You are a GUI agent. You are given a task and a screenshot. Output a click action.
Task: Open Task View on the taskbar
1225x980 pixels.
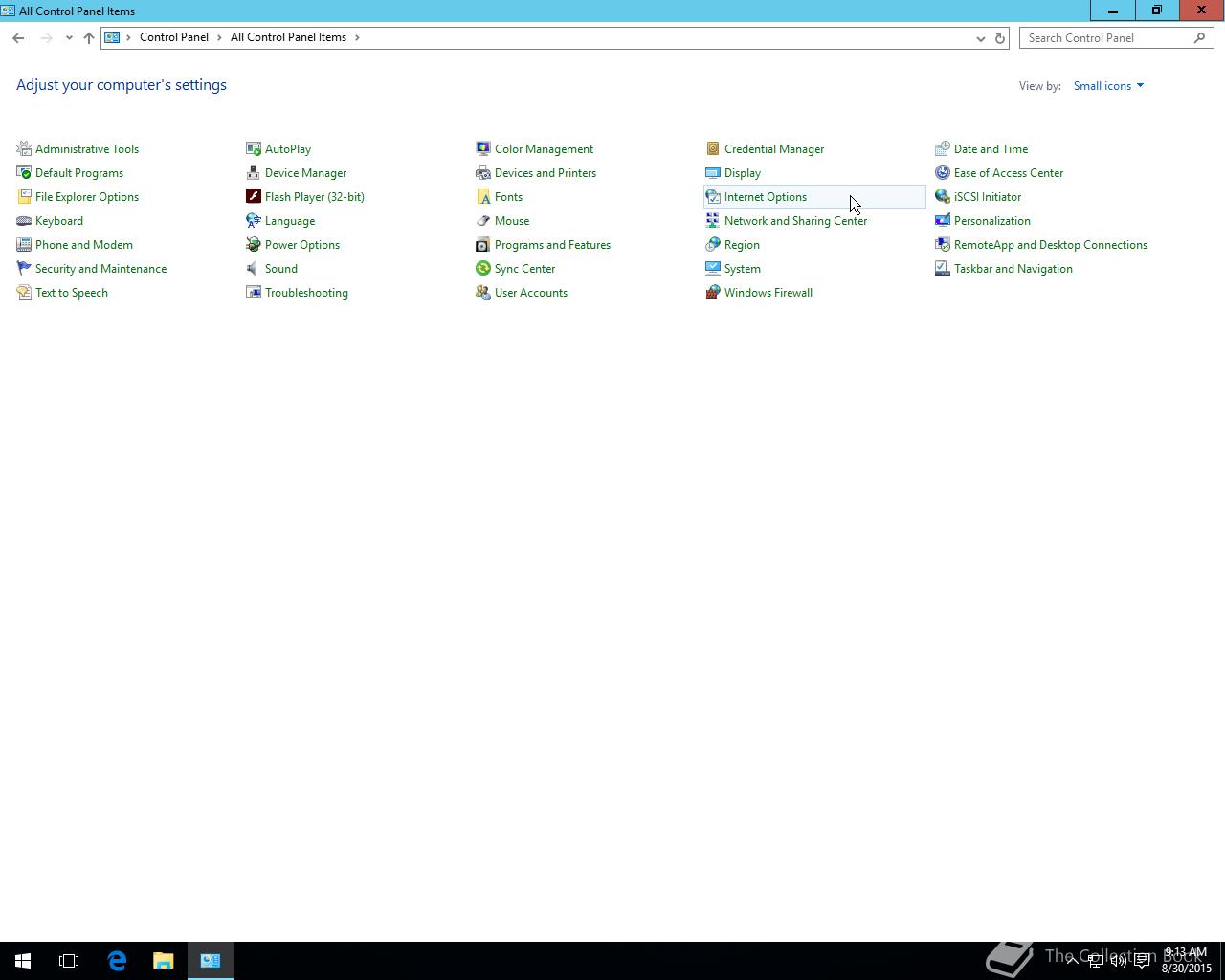tap(69, 961)
